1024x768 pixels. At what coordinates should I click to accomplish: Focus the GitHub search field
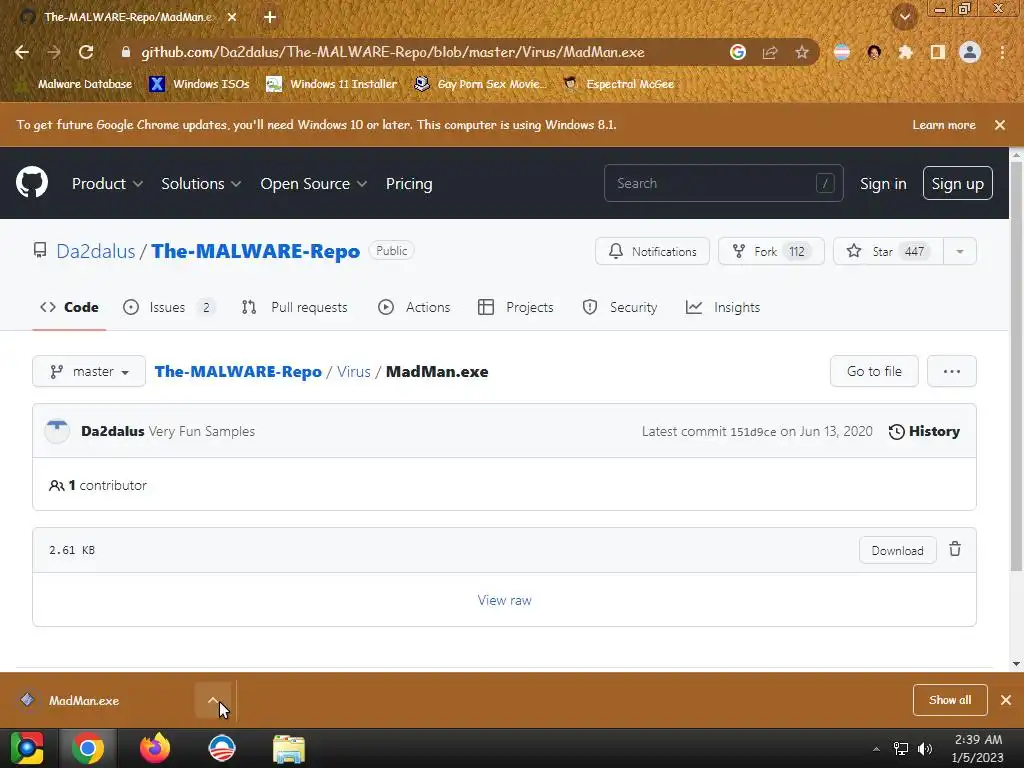pos(724,184)
